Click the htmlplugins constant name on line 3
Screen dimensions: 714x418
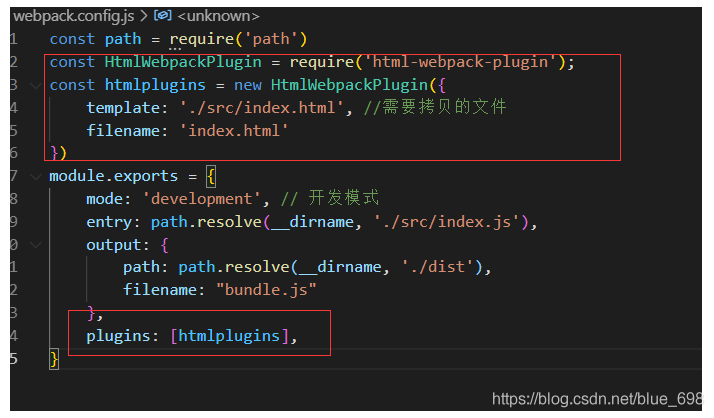pos(155,85)
